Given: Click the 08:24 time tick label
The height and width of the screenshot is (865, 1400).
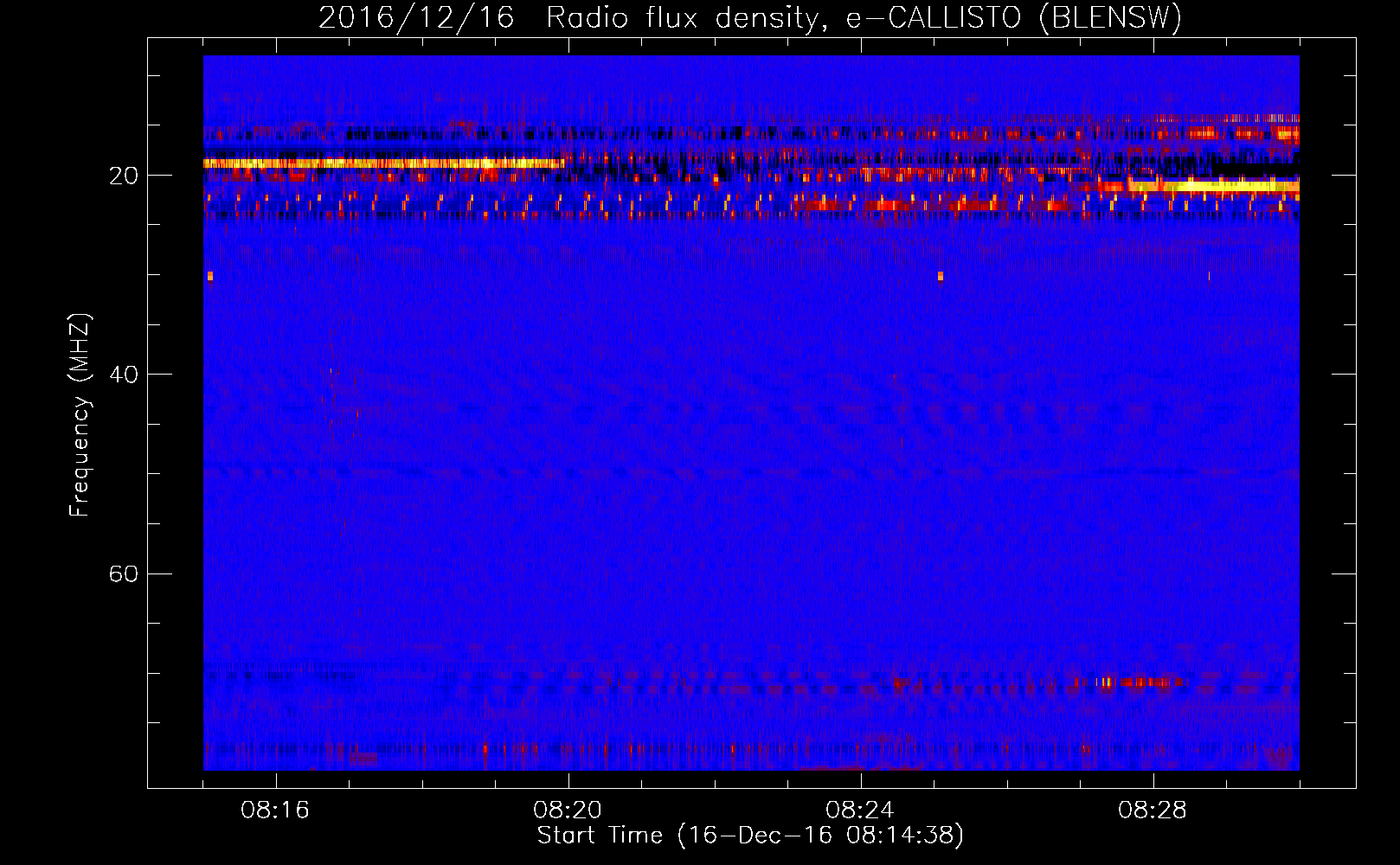Looking at the screenshot, I should pos(860,811).
